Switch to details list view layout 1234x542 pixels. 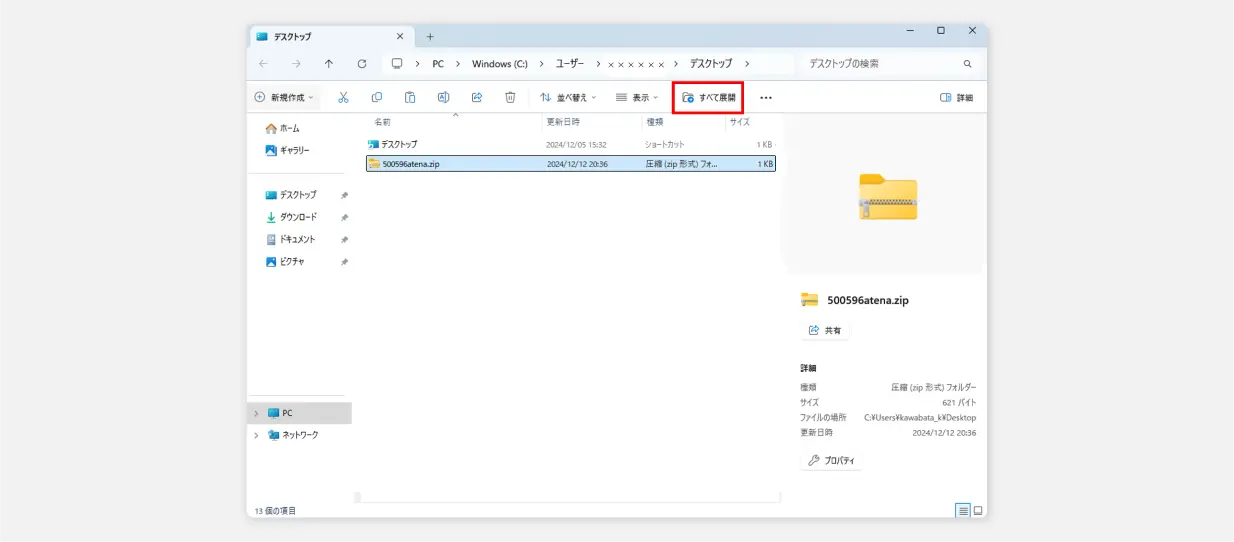[963, 510]
